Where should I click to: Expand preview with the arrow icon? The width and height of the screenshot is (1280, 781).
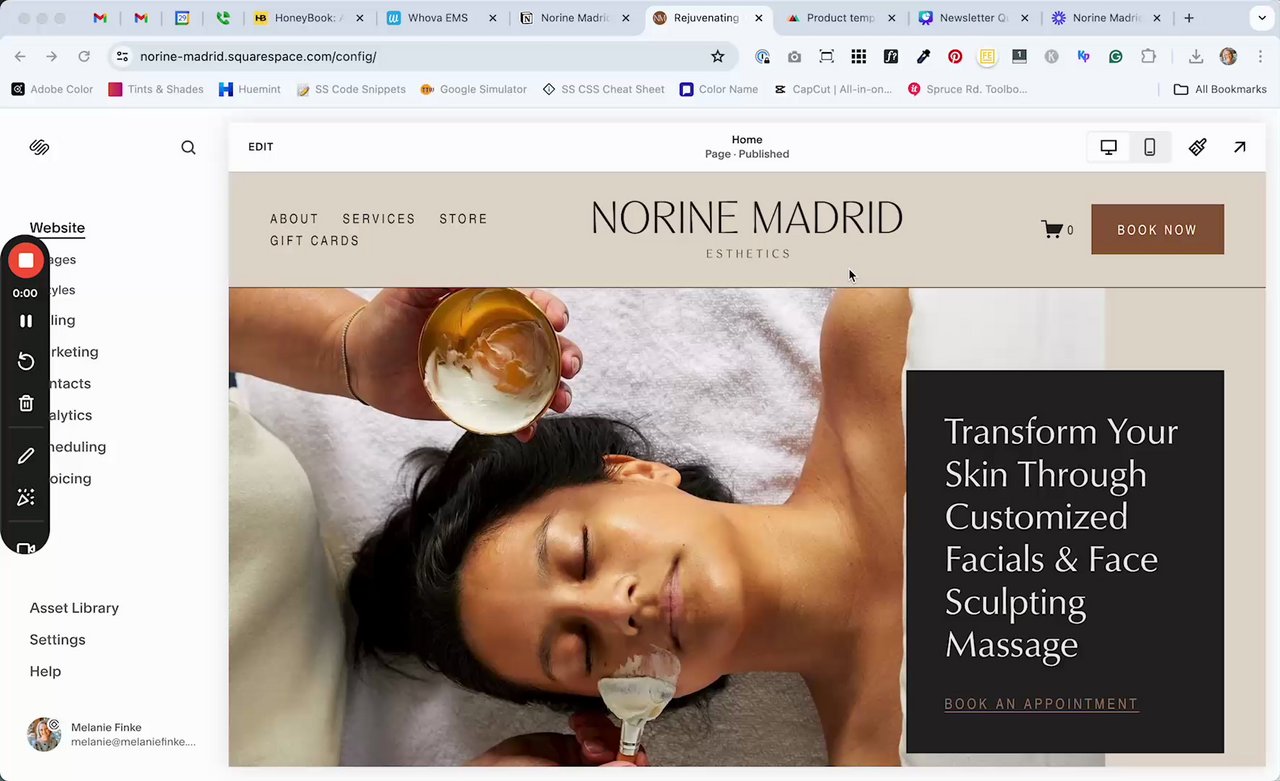[1239, 147]
